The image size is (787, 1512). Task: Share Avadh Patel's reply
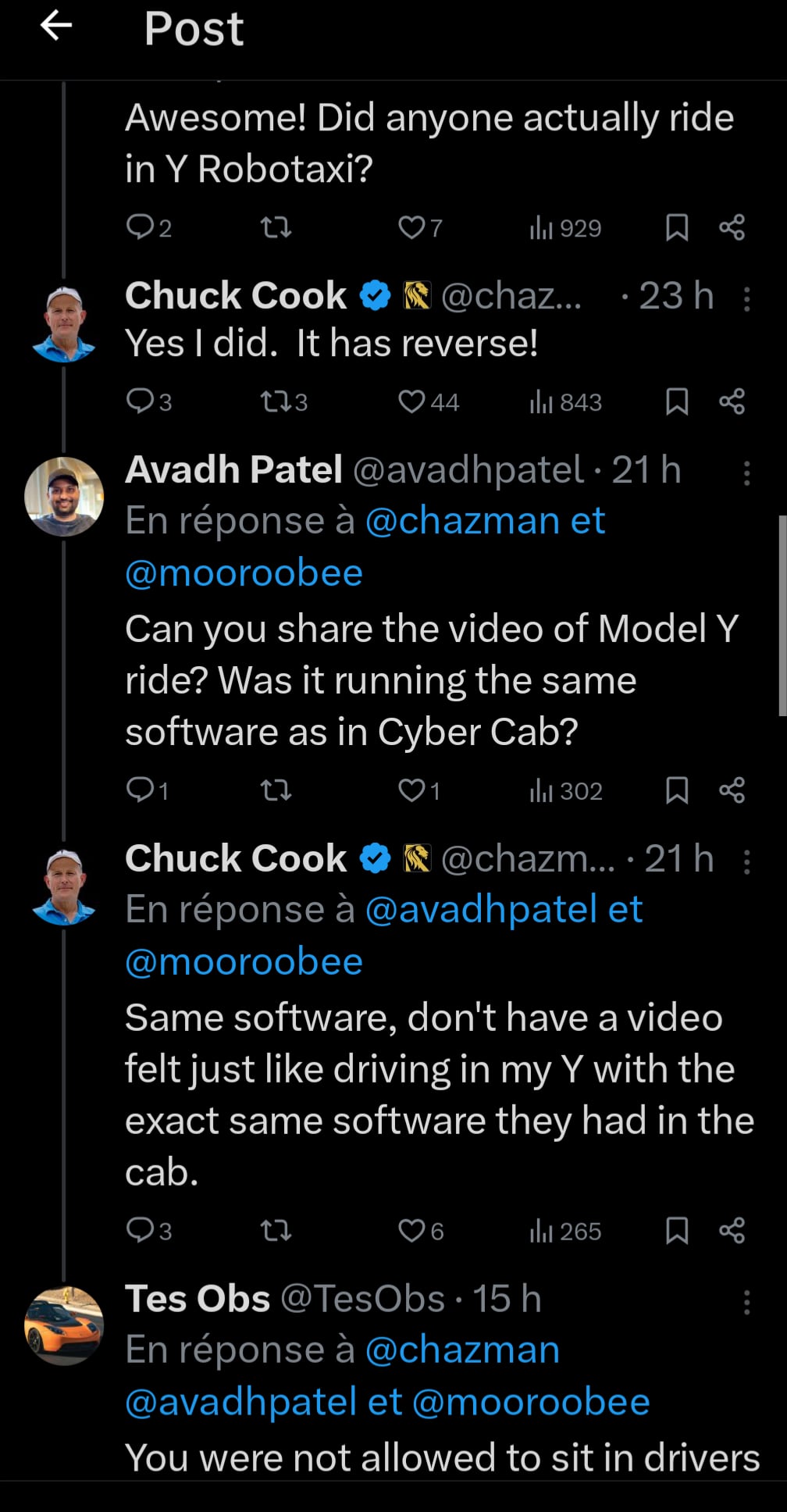(x=732, y=791)
